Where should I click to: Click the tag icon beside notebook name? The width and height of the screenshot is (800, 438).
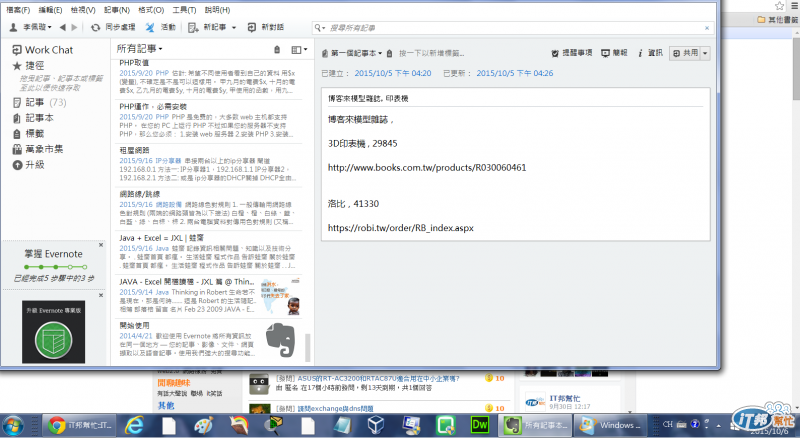coord(390,53)
